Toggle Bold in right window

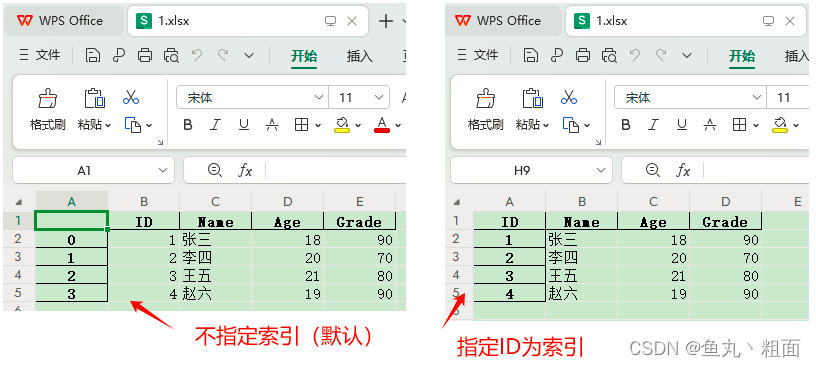[x=626, y=125]
